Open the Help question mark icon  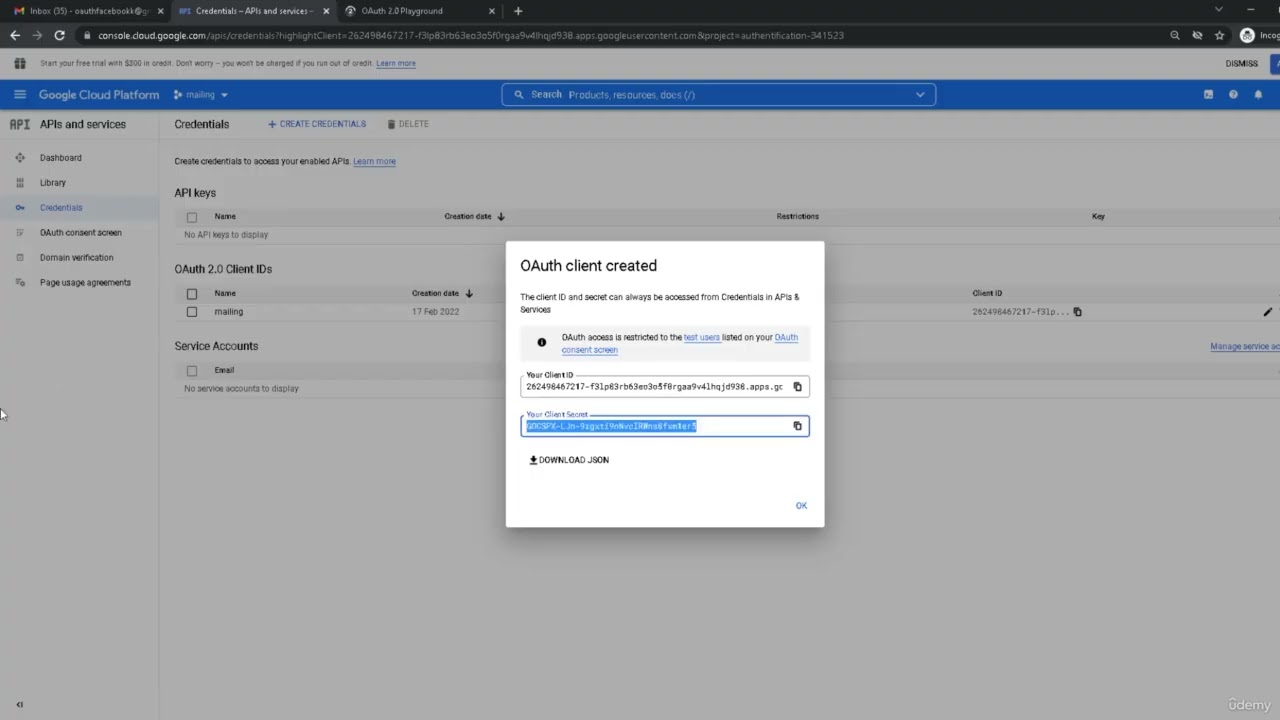coord(1233,95)
